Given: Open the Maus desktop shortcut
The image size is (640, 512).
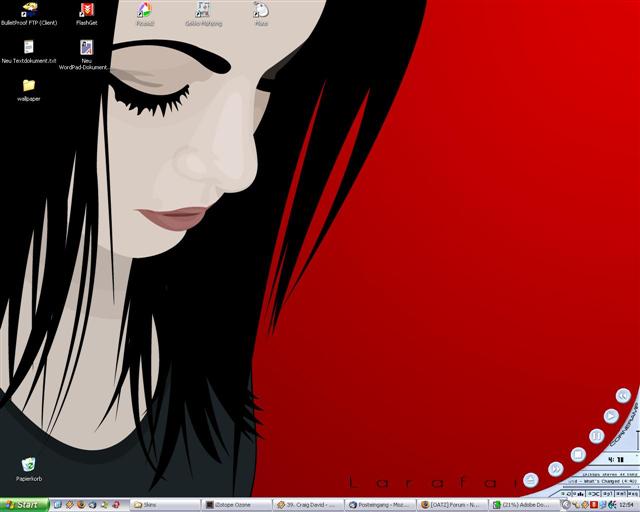Looking at the screenshot, I should [x=260, y=11].
